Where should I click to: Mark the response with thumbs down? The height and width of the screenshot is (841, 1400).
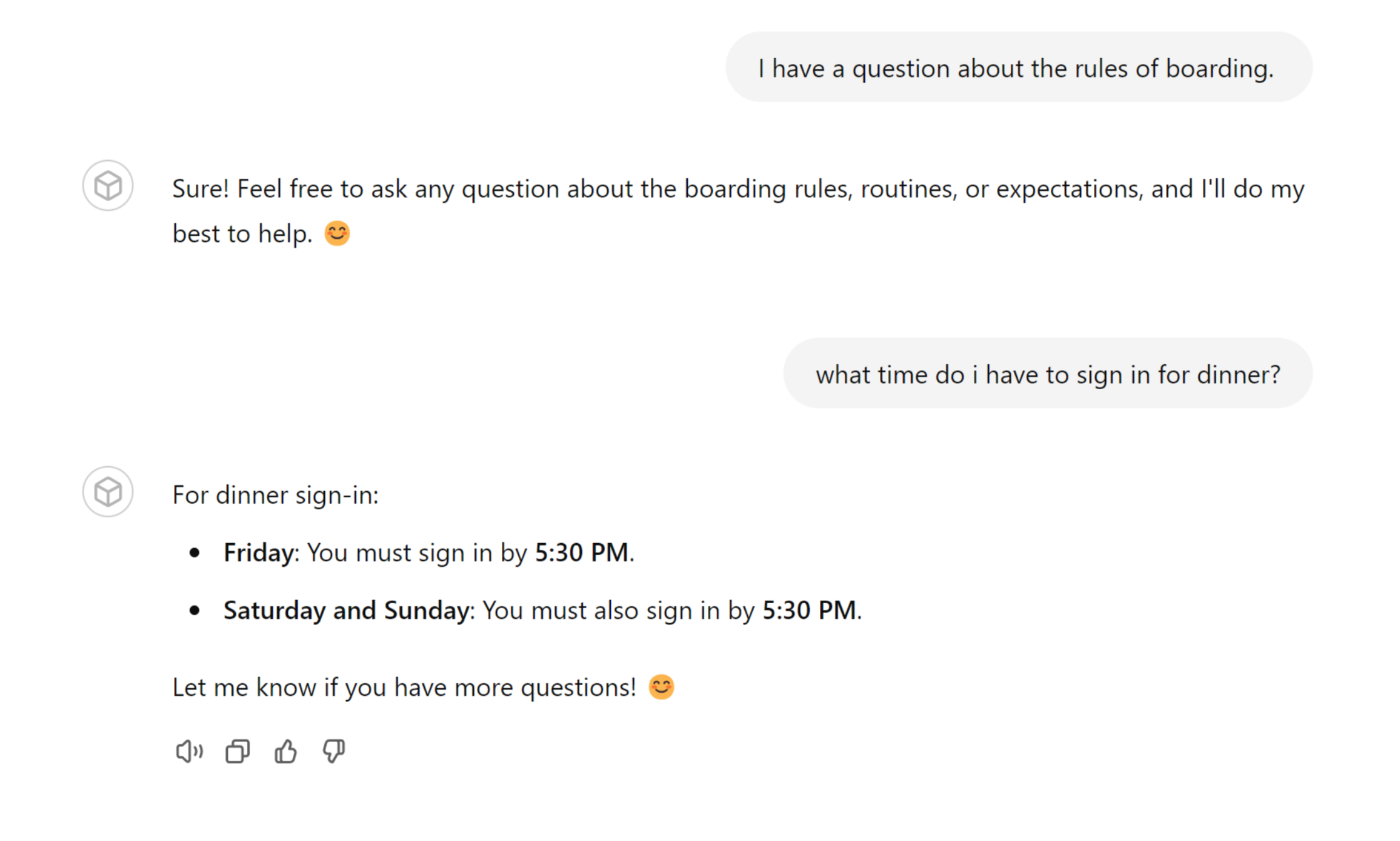pos(334,751)
